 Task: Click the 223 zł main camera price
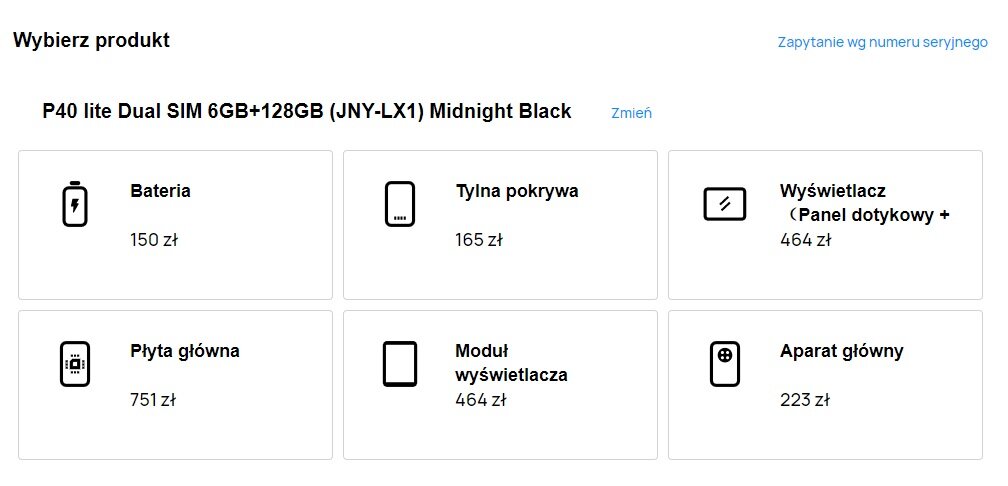(804, 400)
